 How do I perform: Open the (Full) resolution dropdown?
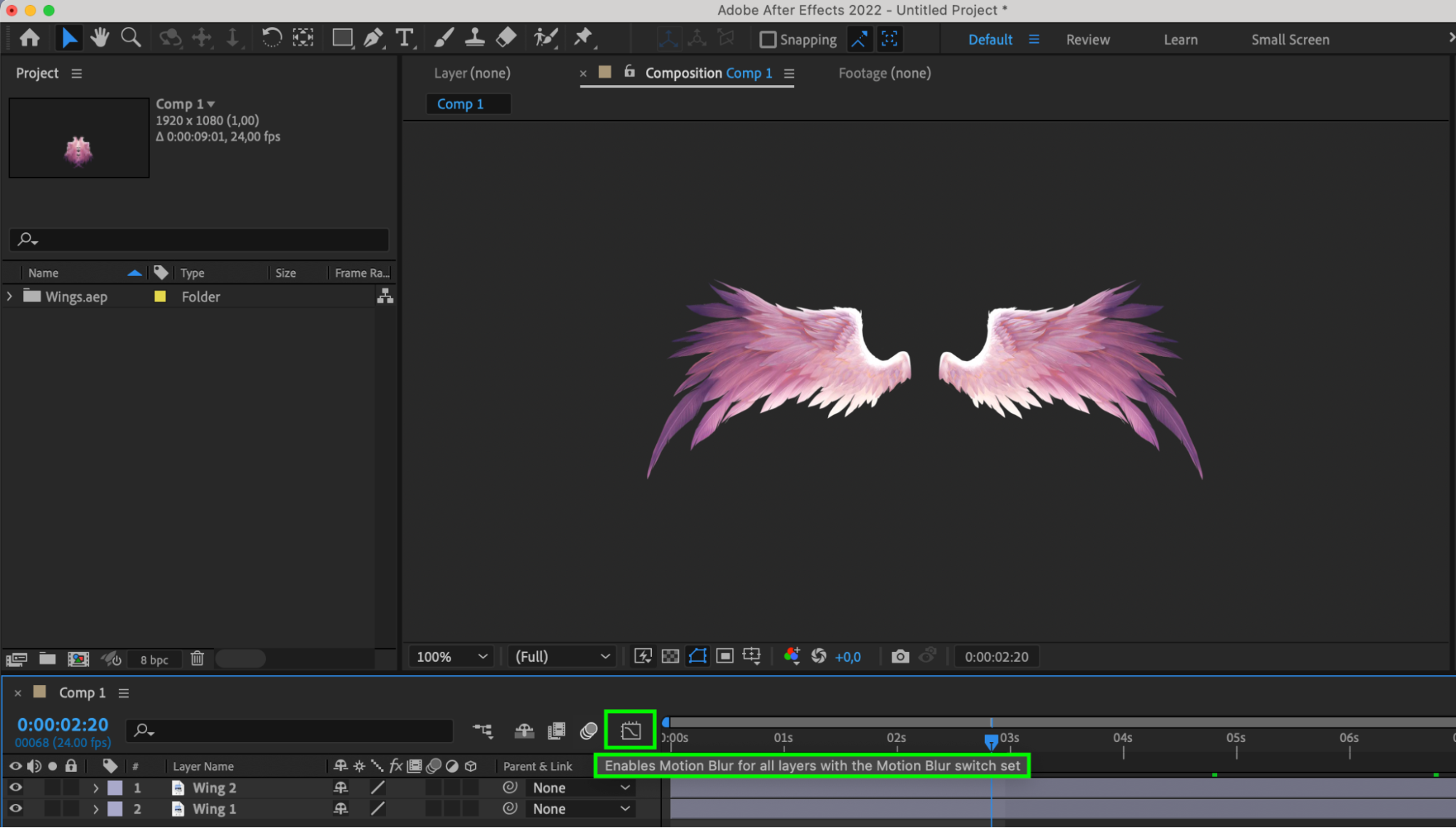pyautogui.click(x=562, y=656)
